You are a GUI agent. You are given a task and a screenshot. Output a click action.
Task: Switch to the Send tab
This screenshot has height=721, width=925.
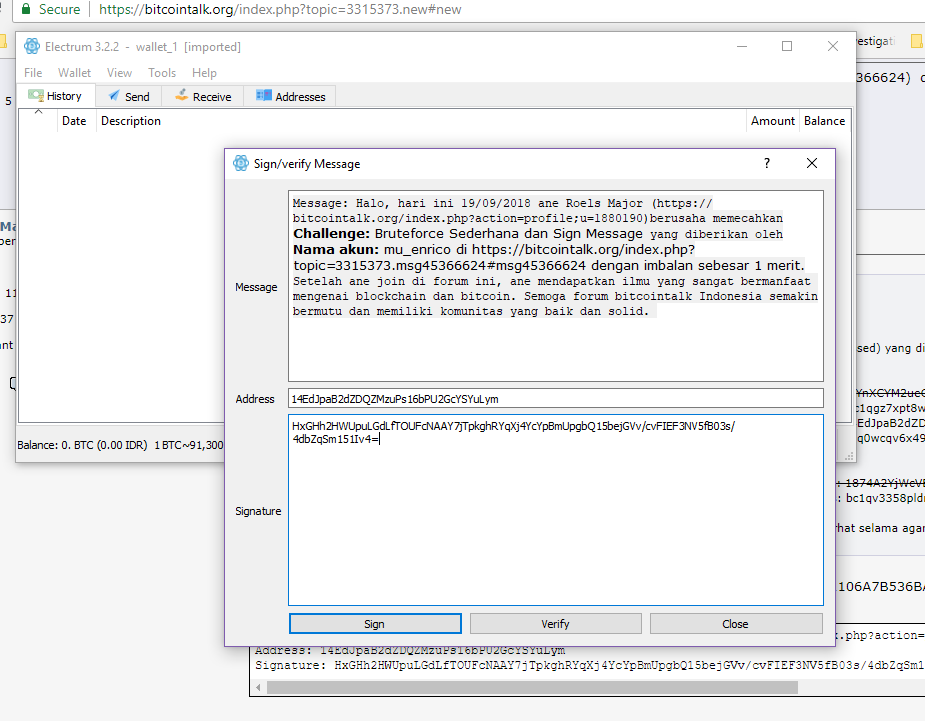(129, 96)
